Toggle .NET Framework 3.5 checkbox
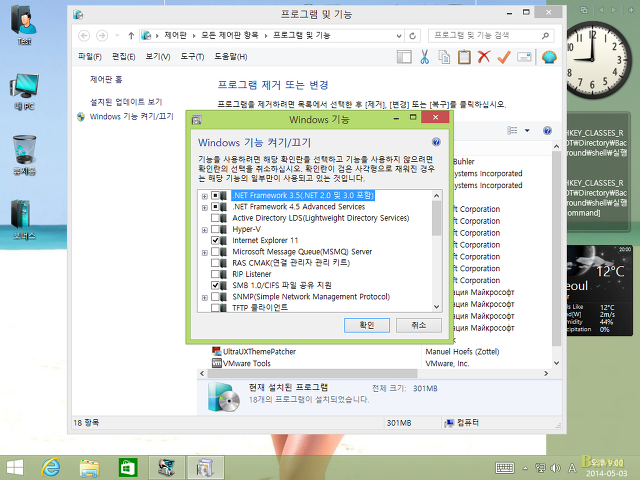640x480 pixels. pos(215,196)
